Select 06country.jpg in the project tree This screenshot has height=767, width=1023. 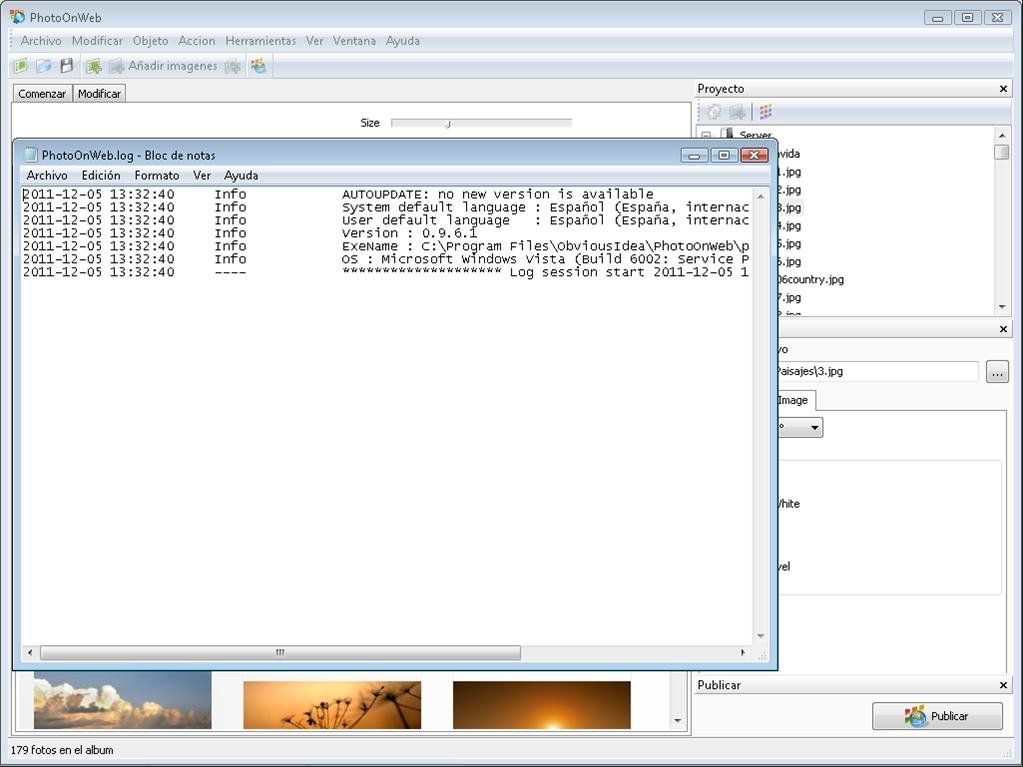tap(810, 279)
